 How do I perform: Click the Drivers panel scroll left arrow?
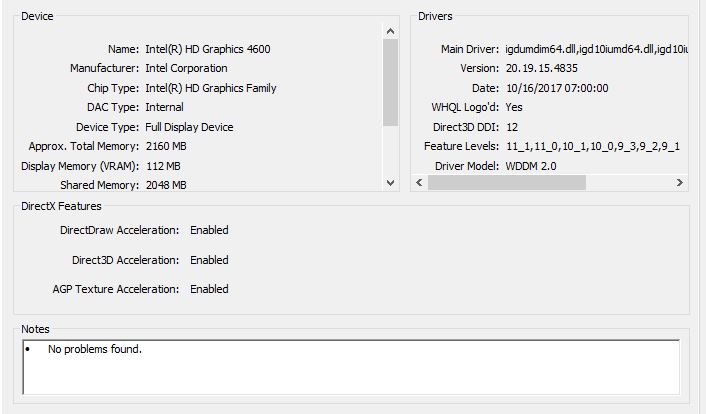[x=419, y=183]
